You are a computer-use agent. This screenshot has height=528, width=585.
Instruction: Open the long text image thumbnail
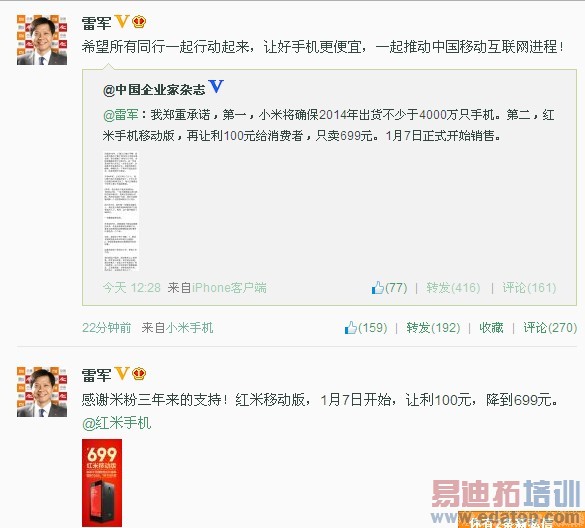(x=121, y=211)
